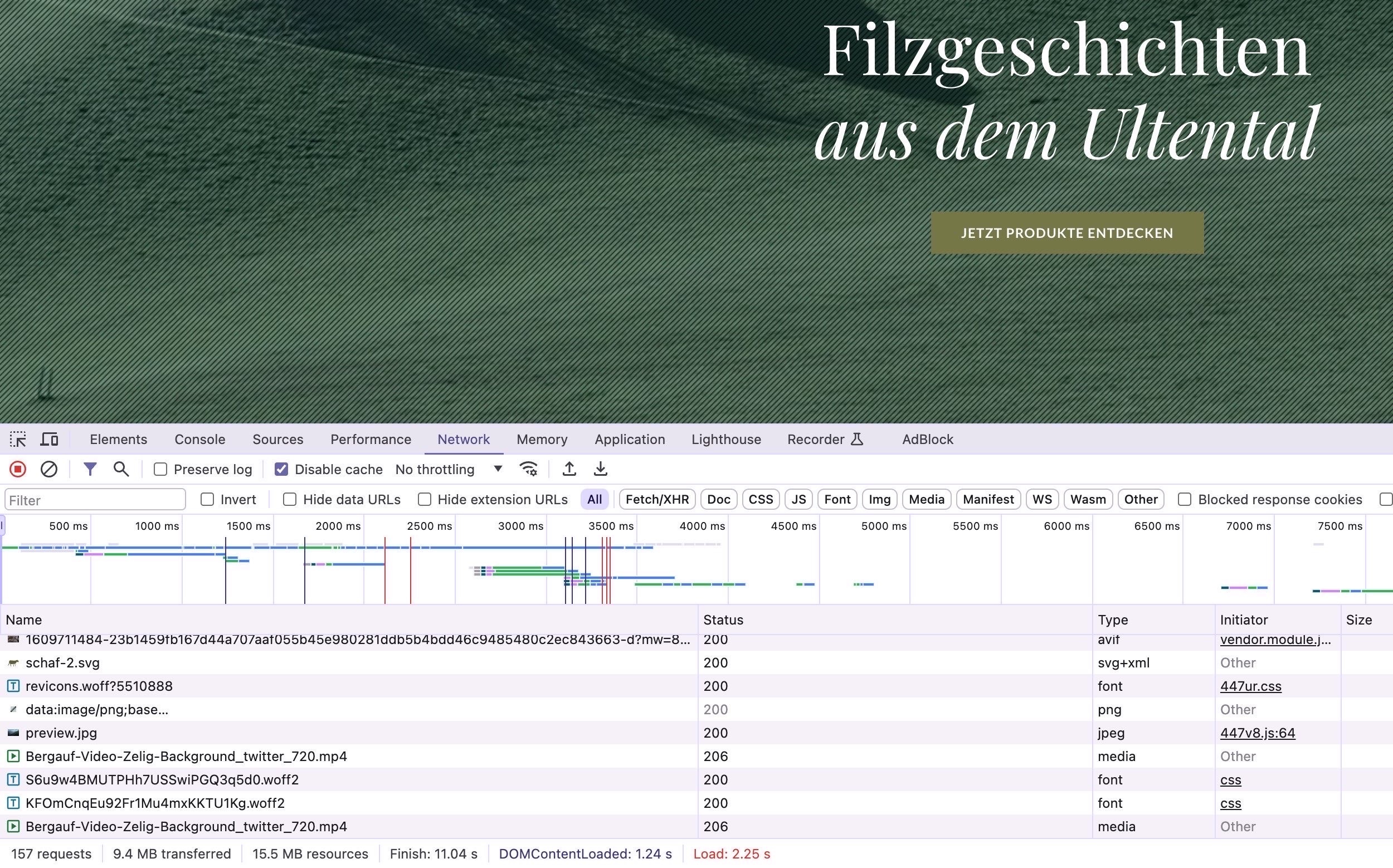Open the Lighthouse tab
1393x868 pixels.
726,440
